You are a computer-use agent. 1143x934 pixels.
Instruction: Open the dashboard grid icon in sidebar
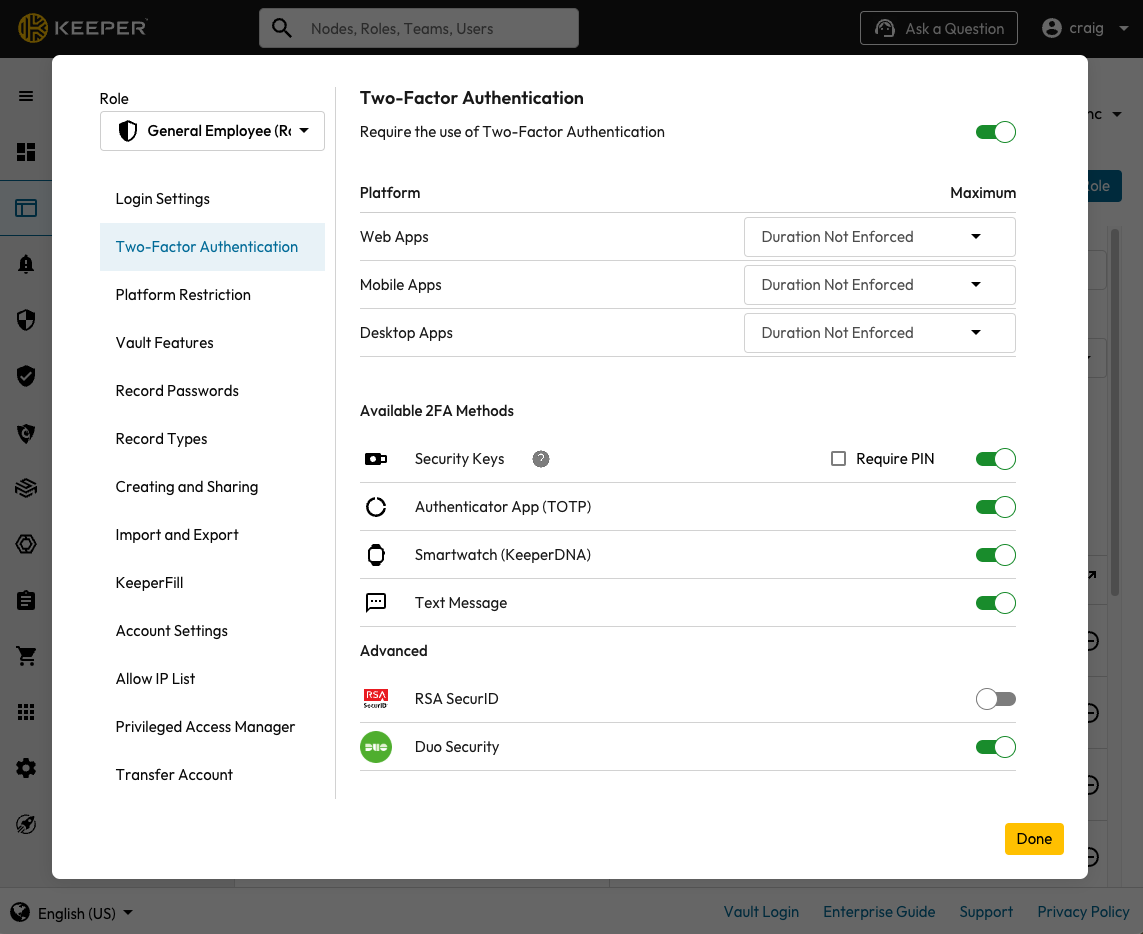point(26,152)
